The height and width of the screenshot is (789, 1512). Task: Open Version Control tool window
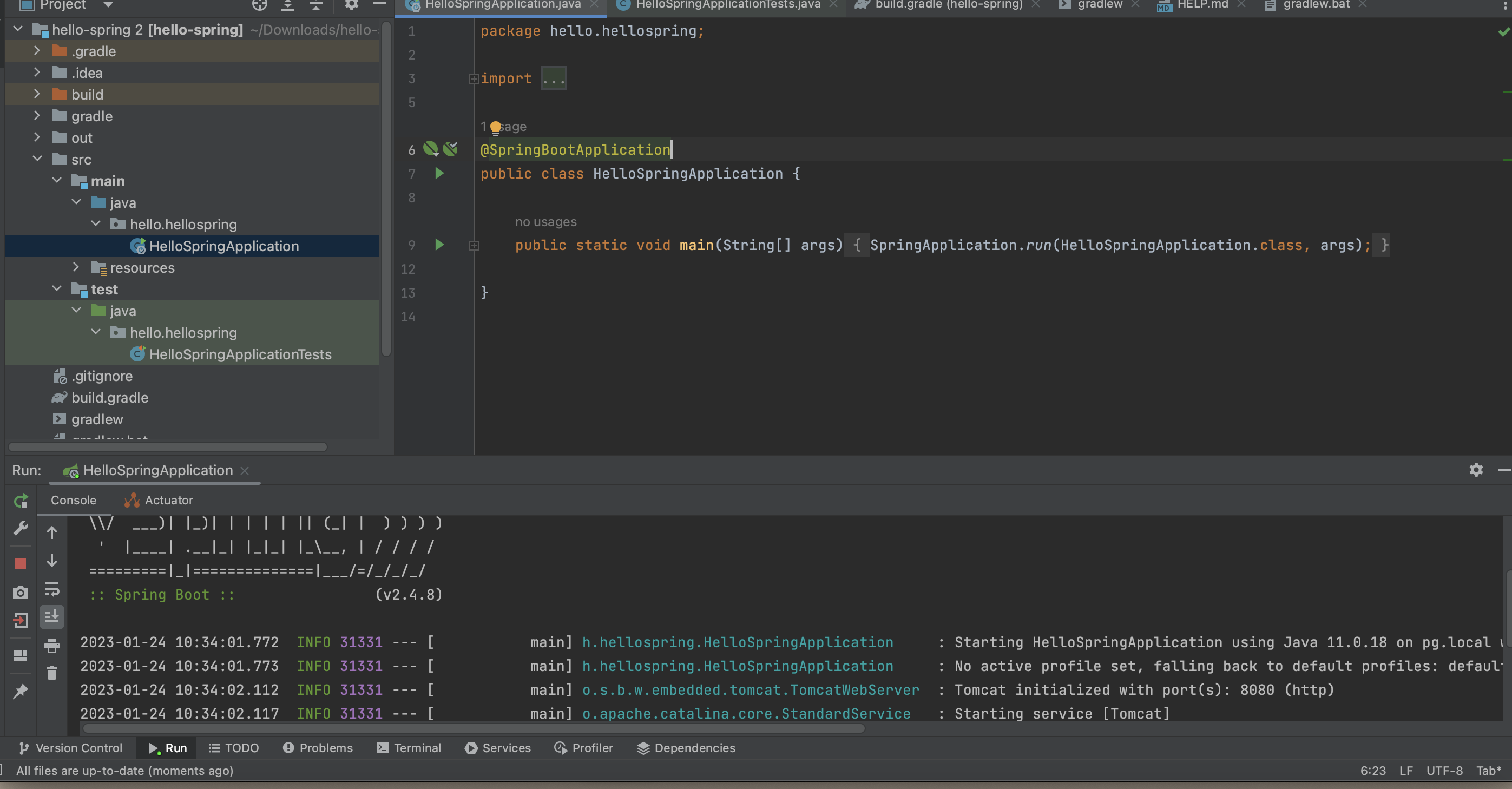(70, 747)
